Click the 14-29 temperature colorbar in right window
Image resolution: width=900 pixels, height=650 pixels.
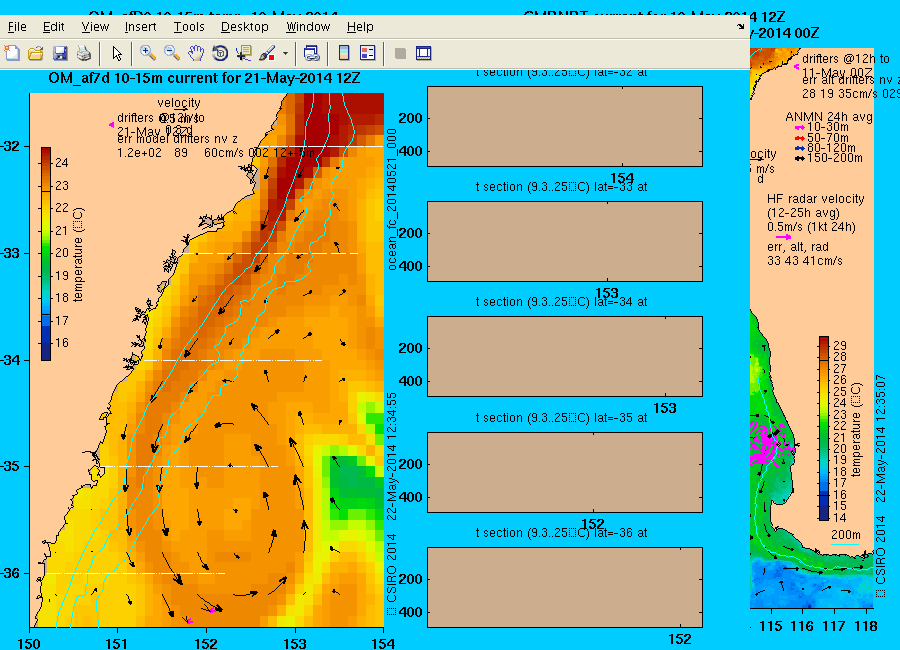pyautogui.click(x=824, y=428)
